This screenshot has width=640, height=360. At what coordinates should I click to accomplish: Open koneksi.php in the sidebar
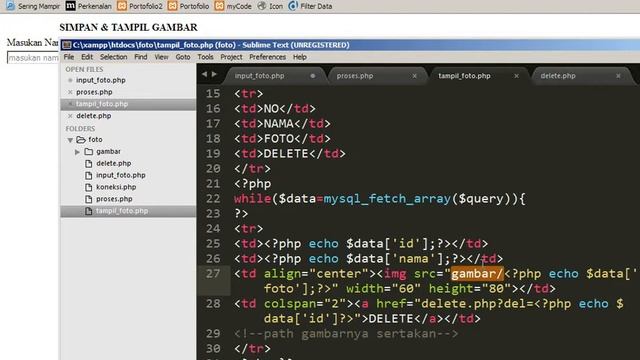pos(116,187)
